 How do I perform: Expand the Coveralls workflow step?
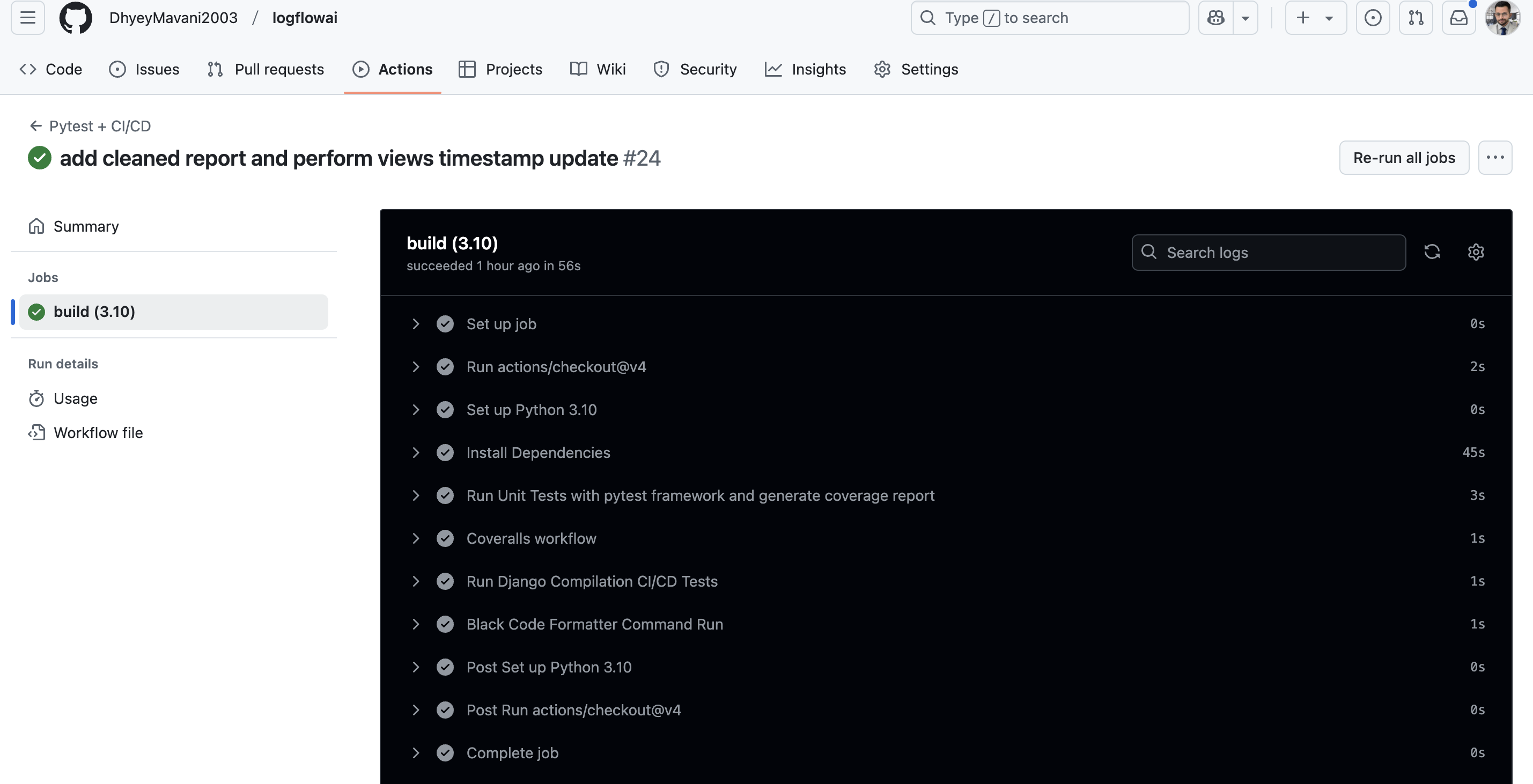pyautogui.click(x=416, y=538)
